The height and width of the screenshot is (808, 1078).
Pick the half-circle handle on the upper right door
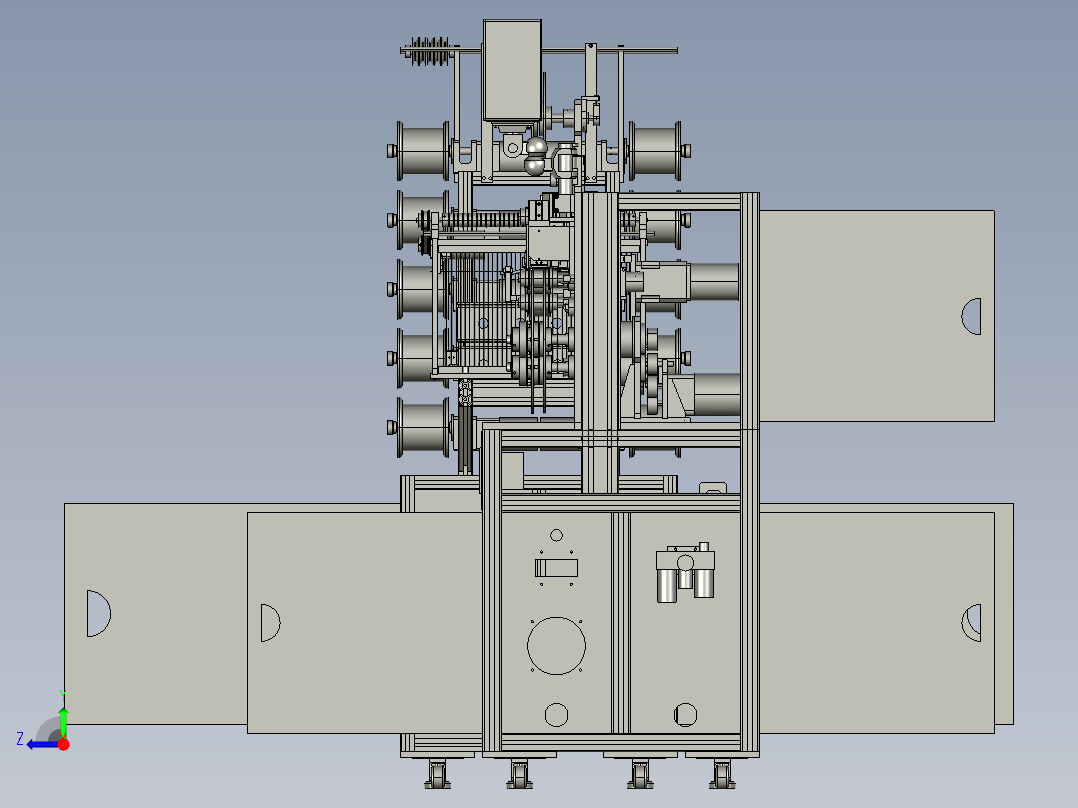pyautogui.click(x=971, y=316)
